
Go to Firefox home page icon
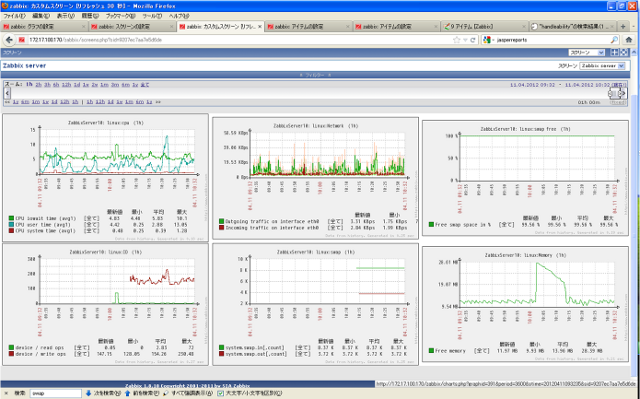(629, 40)
